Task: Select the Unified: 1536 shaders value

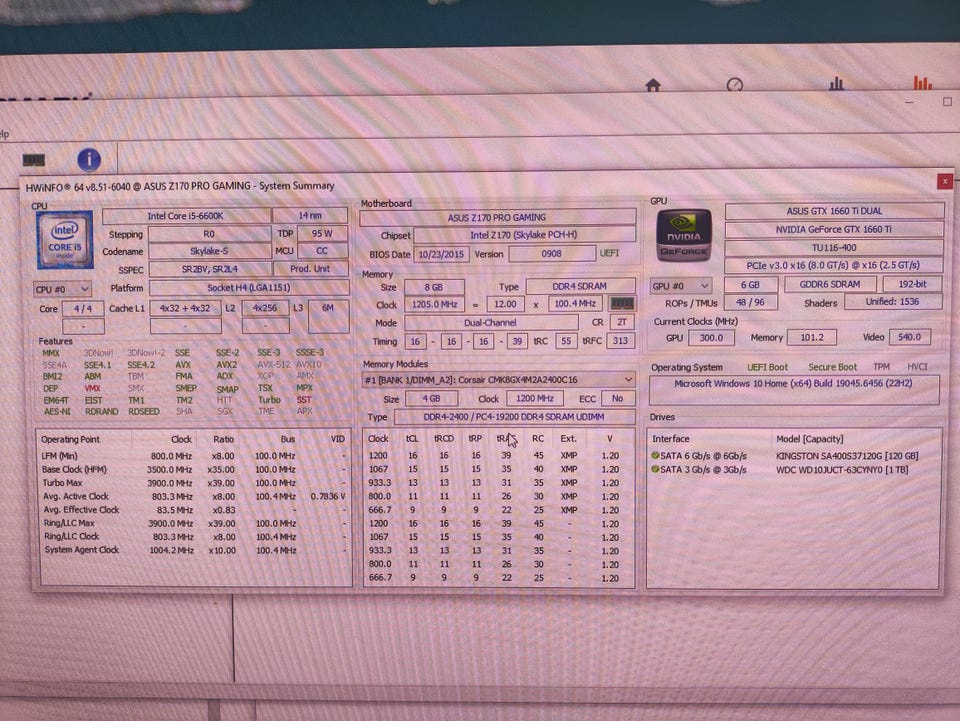Action: 893,302
